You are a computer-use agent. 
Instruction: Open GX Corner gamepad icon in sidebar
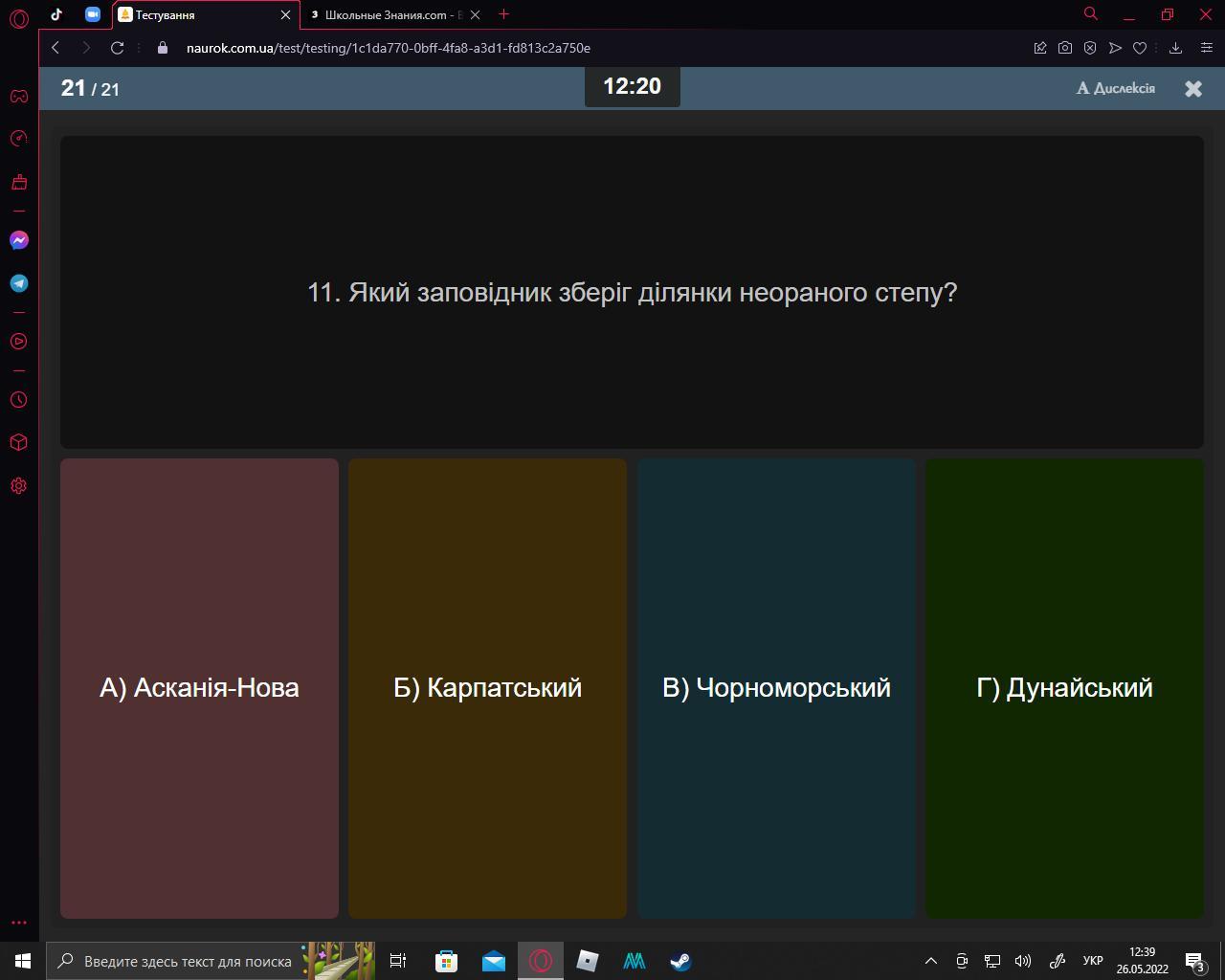pos(19,96)
